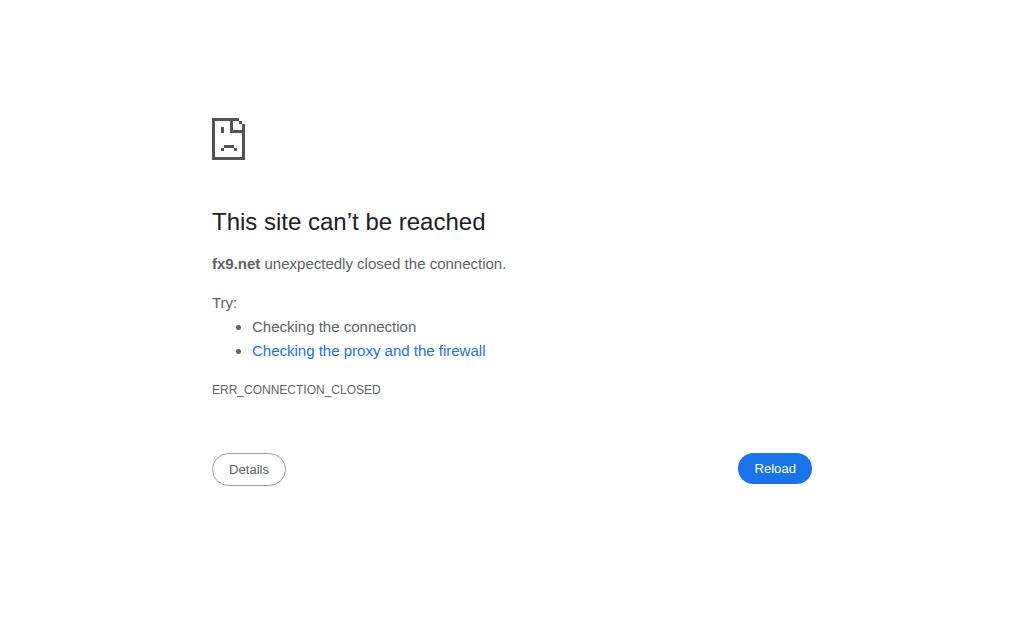Click the 'unexpectedly closed the connection' text
The image size is (1024, 629).
pyautogui.click(x=385, y=264)
